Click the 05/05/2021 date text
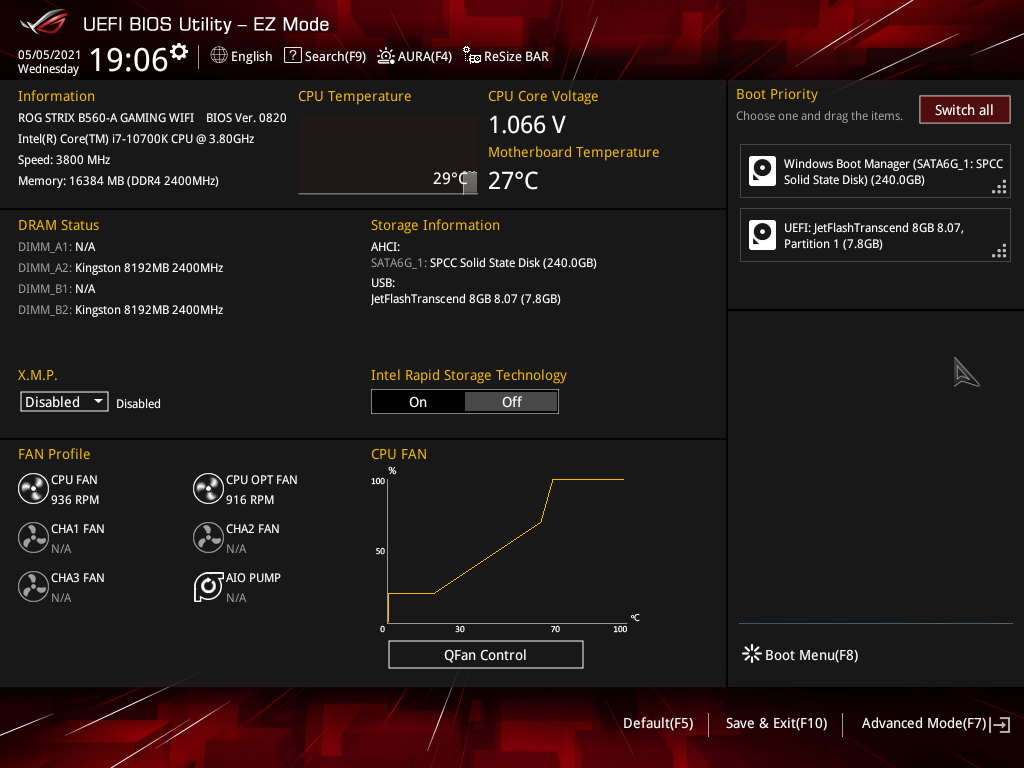Viewport: 1024px width, 768px height. pos(50,54)
